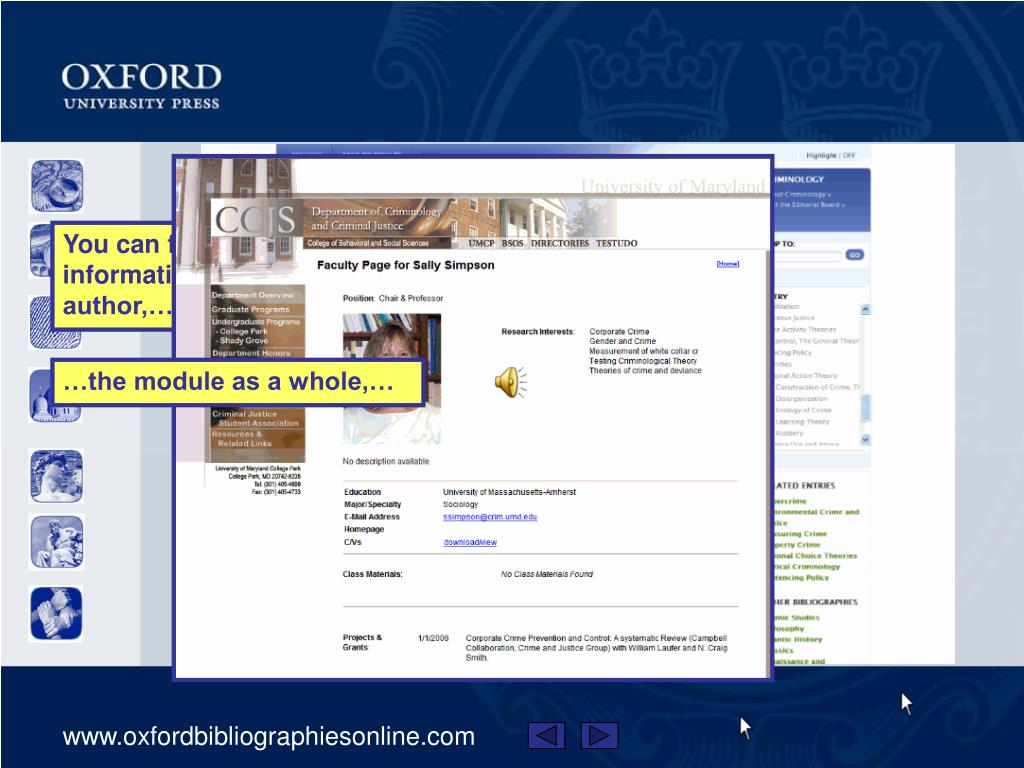The height and width of the screenshot is (768, 1024).
Task: Open related entry Choice Theories
Action: 816,556
